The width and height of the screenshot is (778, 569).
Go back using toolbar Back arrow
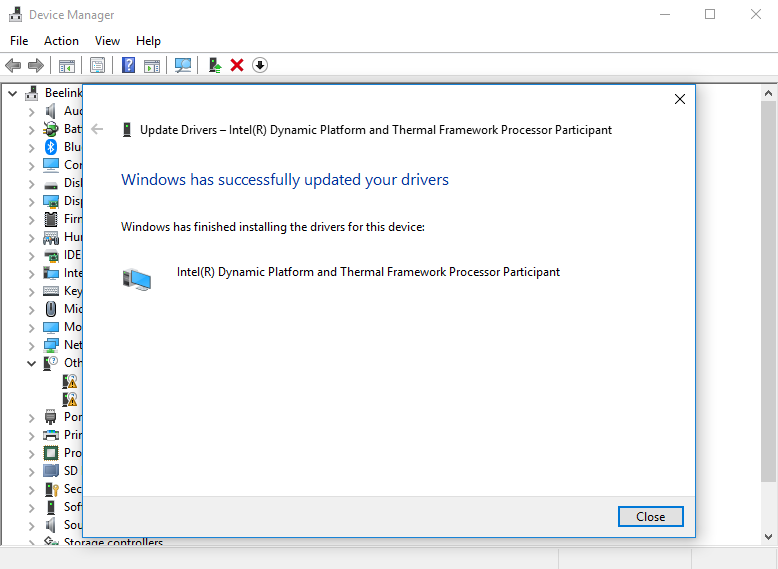(13, 65)
